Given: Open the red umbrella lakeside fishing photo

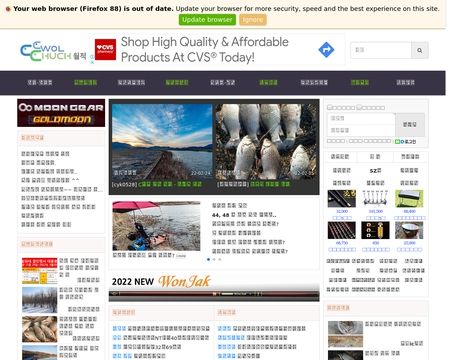Looking at the screenshot, I should (156, 226).
